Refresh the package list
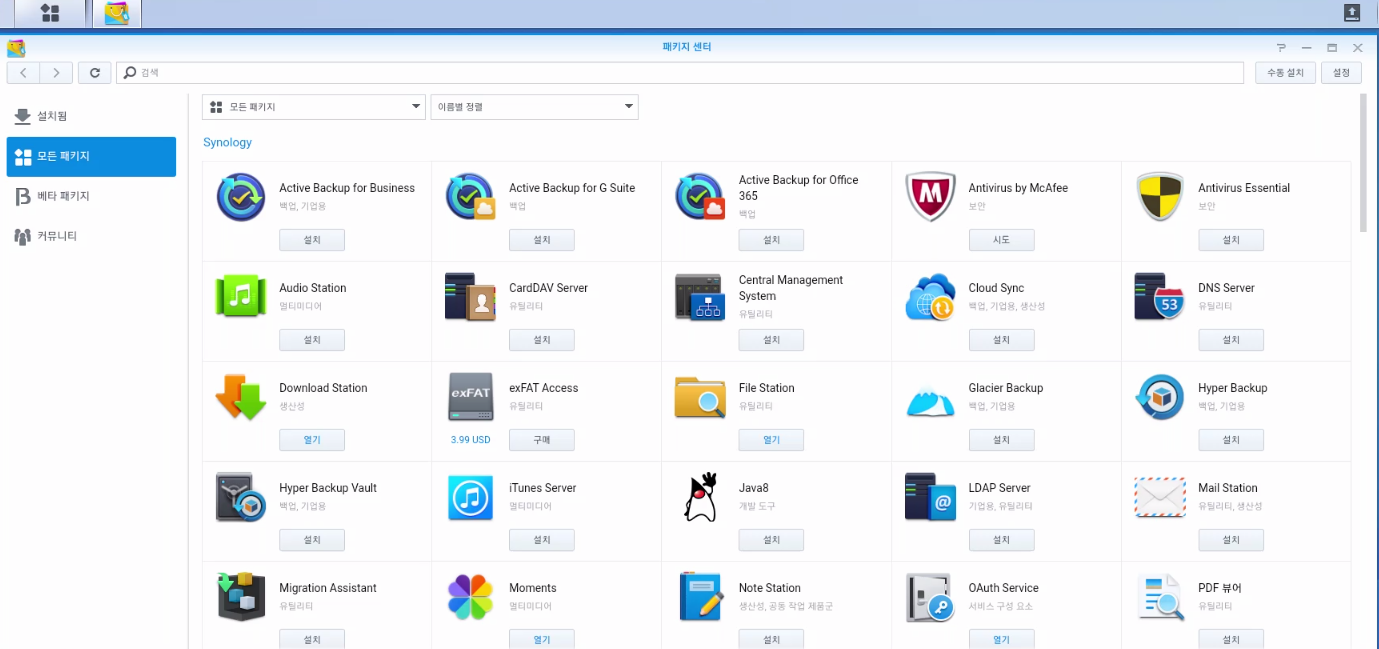 point(94,73)
